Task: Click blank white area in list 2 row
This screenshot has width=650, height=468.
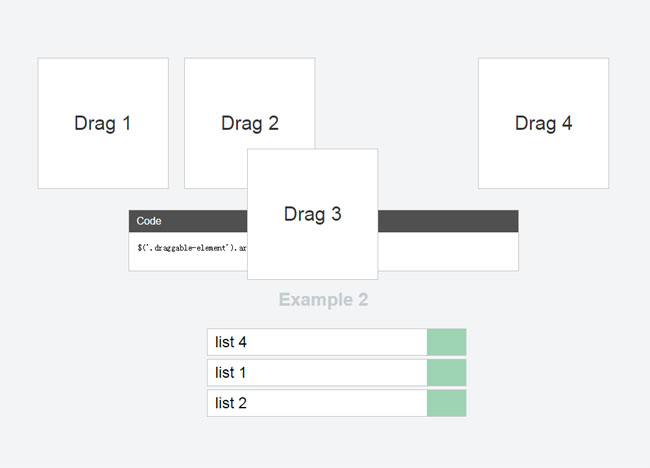Action: point(340,403)
